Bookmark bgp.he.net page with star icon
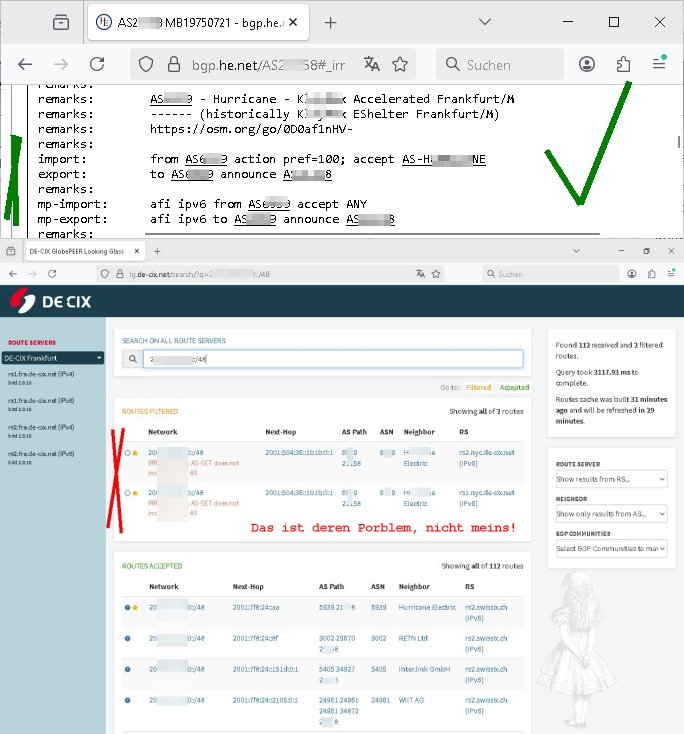 (x=400, y=64)
